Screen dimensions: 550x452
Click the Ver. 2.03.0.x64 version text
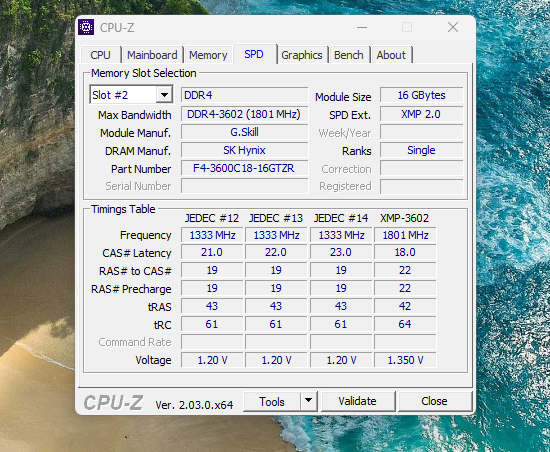pyautogui.click(x=194, y=405)
